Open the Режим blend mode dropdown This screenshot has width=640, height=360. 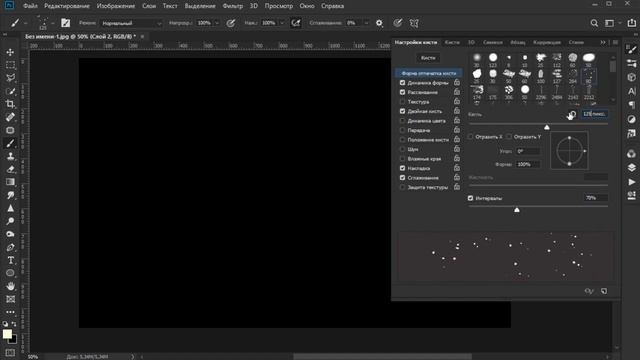point(131,23)
